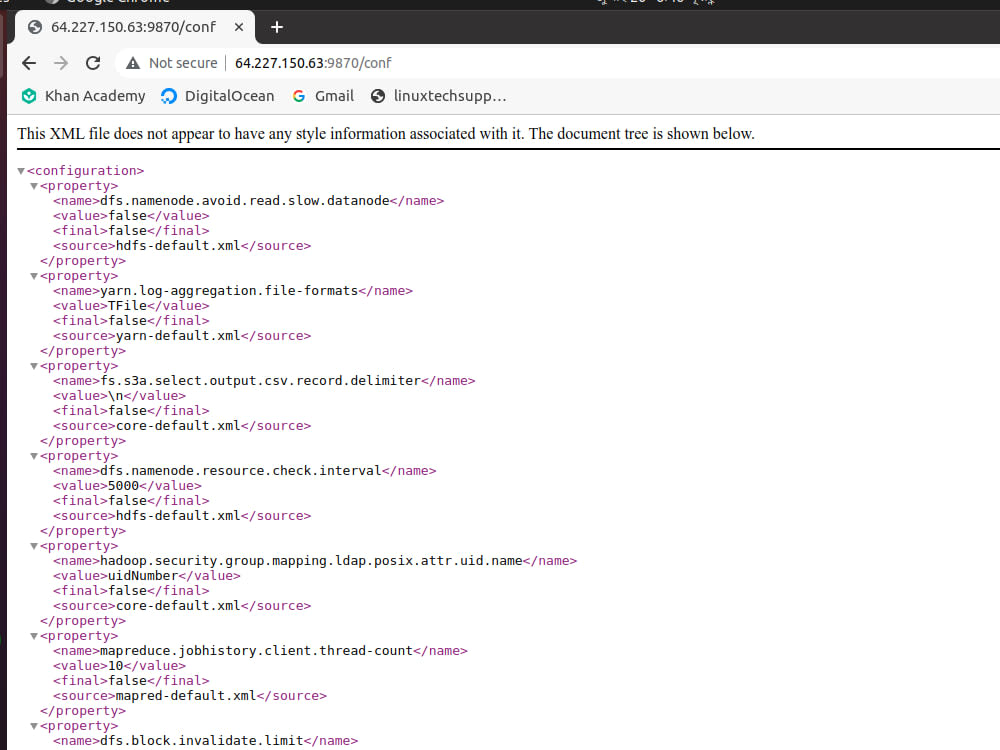This screenshot has height=750, width=1000.
Task: Click the value uidNumber
Action: pyautogui.click(x=143, y=575)
